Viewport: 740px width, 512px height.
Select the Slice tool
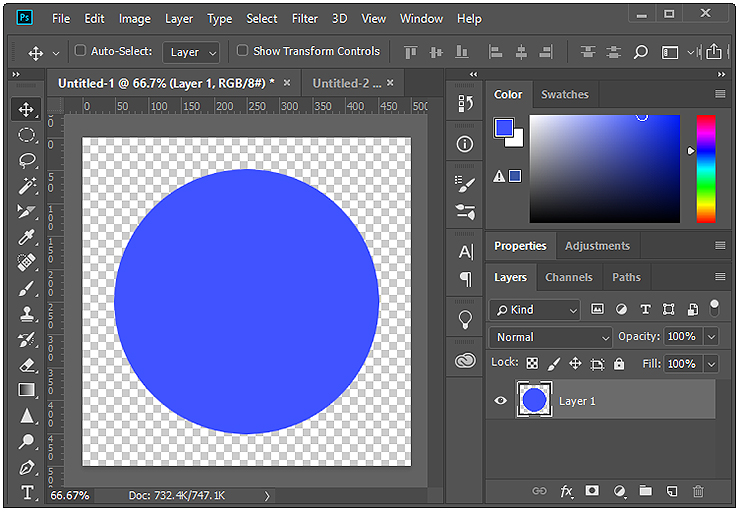26,211
